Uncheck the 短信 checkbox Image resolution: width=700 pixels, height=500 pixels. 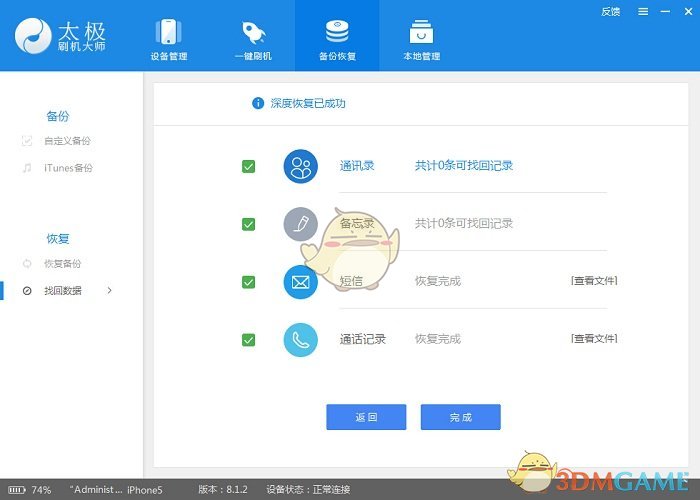pos(249,282)
